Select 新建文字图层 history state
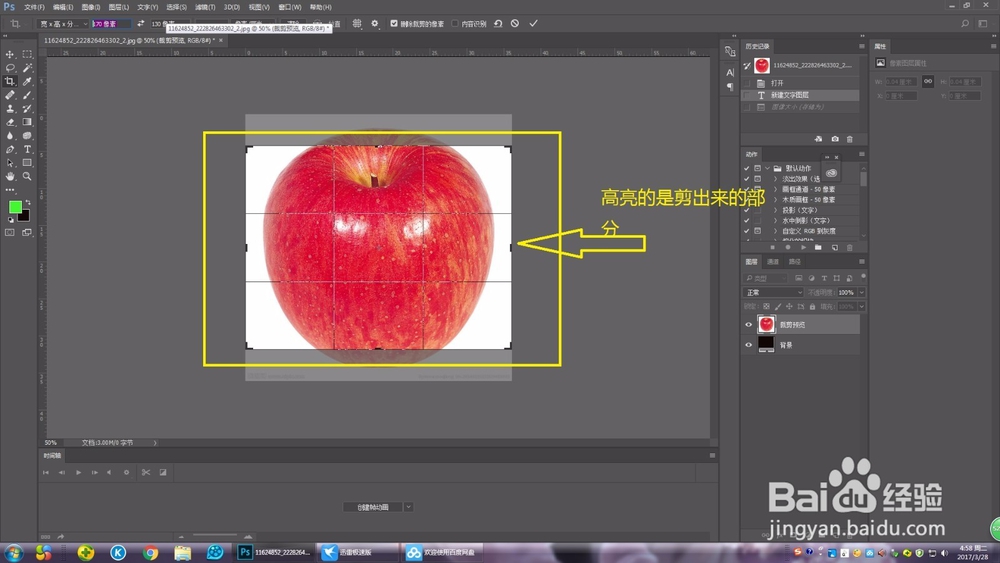The width and height of the screenshot is (1000, 563). point(801,95)
